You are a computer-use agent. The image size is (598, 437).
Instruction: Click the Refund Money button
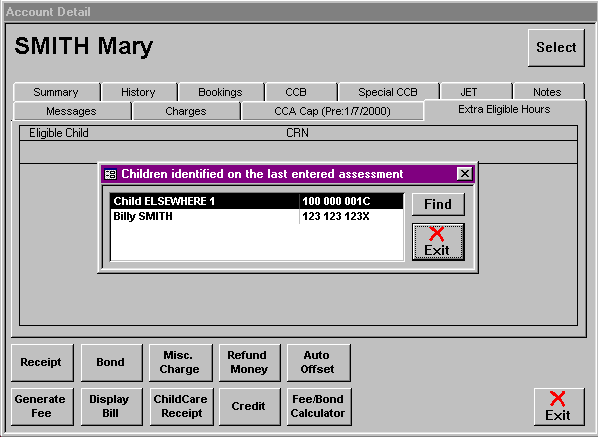(x=249, y=362)
